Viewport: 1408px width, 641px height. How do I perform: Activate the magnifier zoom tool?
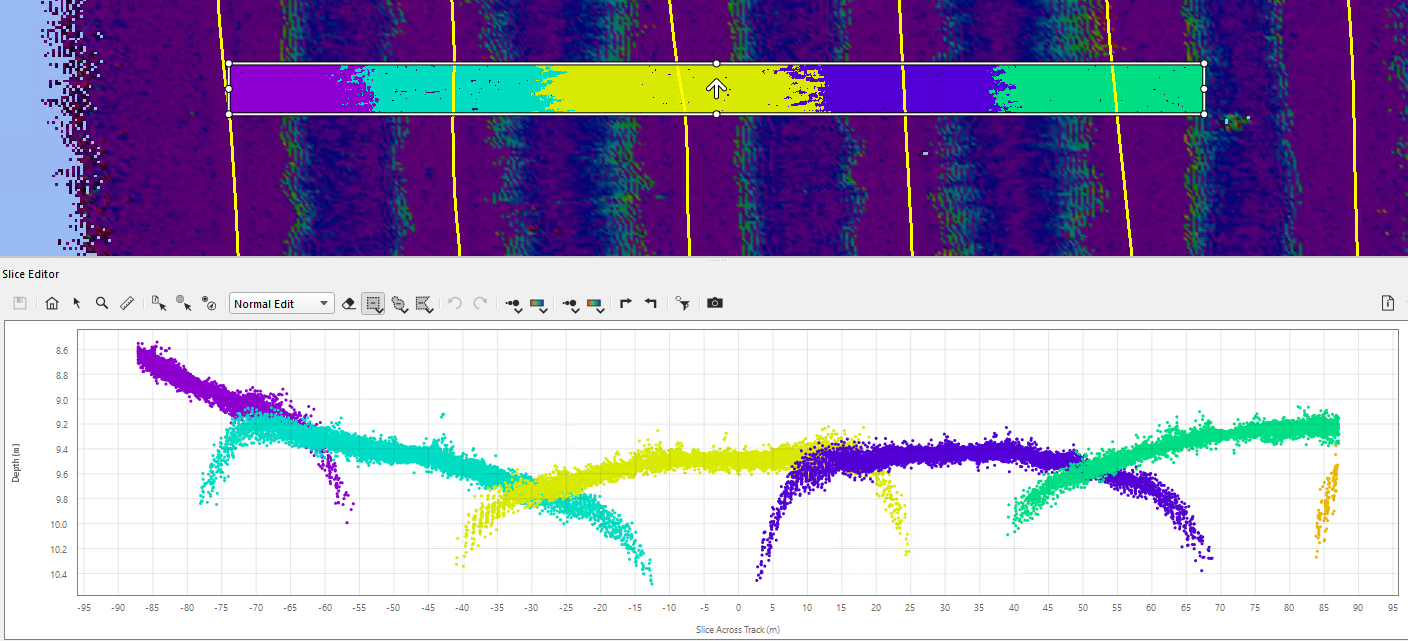102,303
